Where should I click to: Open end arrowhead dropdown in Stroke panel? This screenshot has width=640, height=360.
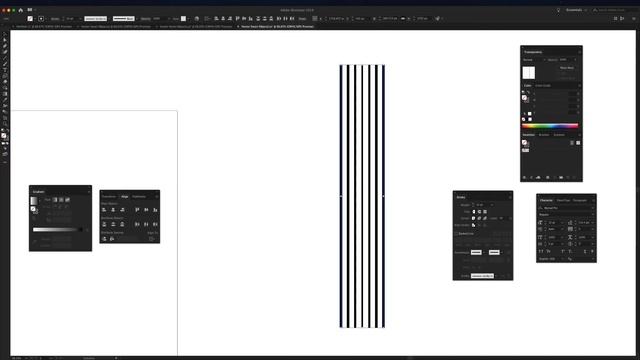coord(496,252)
